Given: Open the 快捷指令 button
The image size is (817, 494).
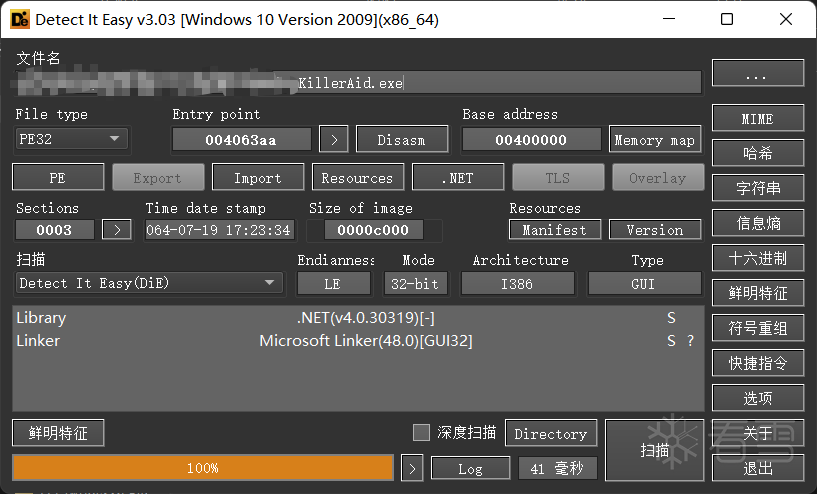Looking at the screenshot, I should [x=758, y=363].
